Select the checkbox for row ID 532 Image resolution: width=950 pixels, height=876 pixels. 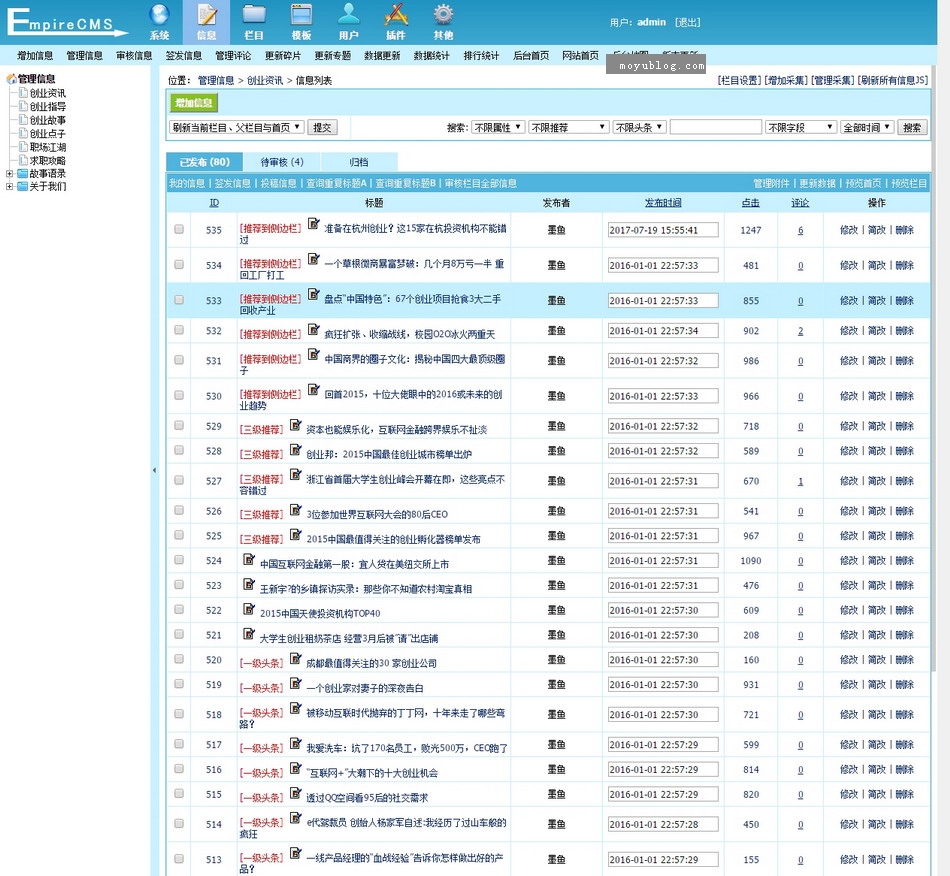pos(179,330)
